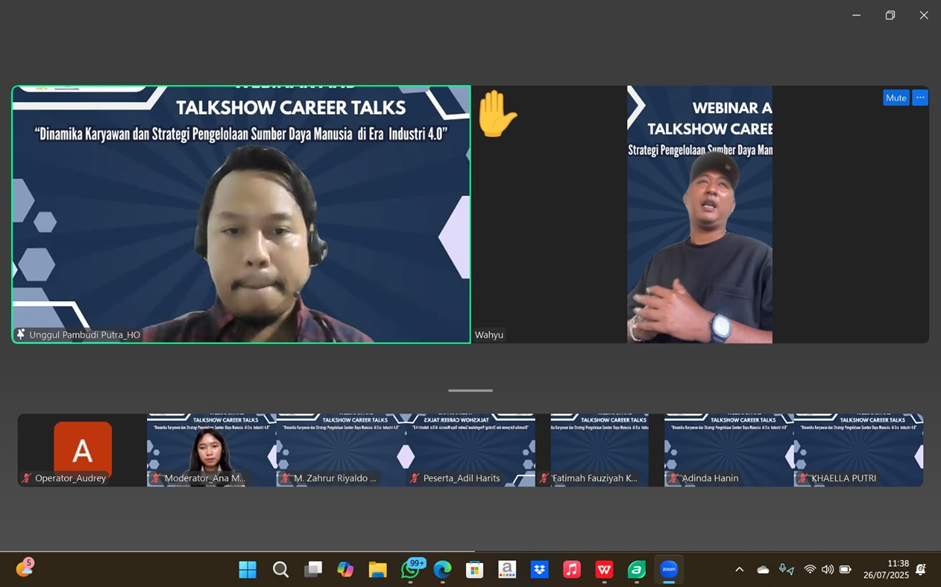Click the divider handle between video and gallery

click(470, 390)
